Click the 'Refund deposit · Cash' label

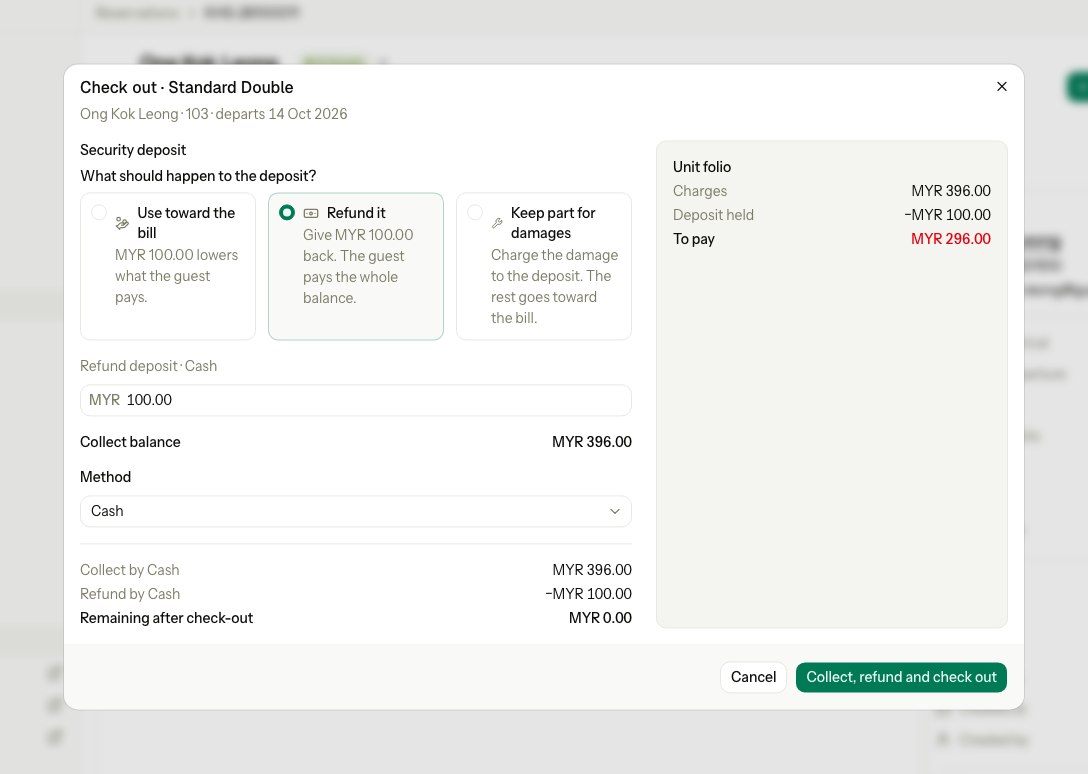click(x=148, y=366)
